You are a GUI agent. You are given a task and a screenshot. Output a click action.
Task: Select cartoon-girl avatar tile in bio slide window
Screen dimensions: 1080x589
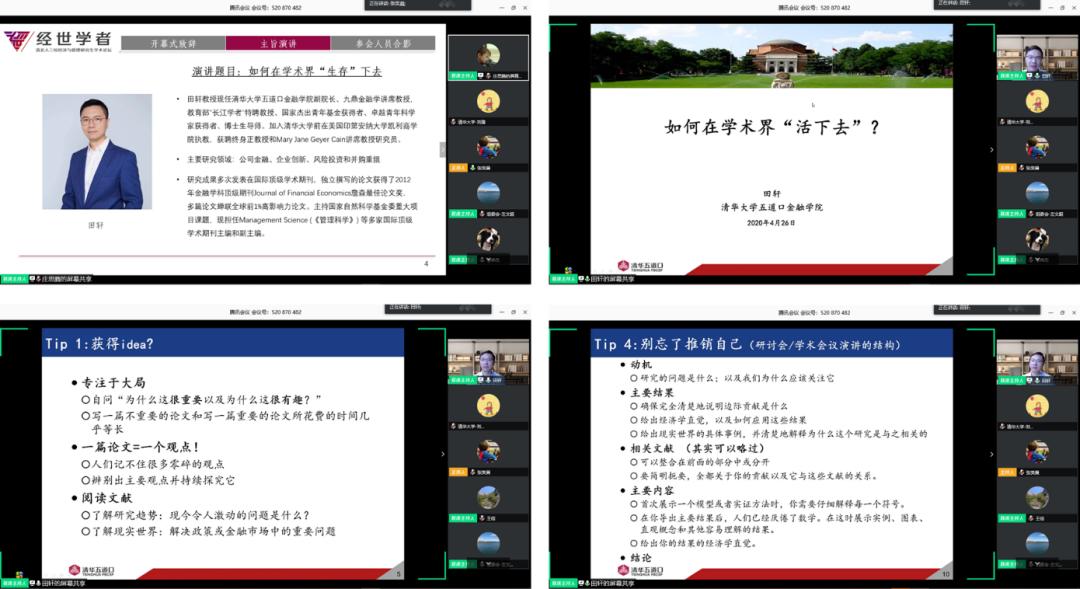point(488,104)
